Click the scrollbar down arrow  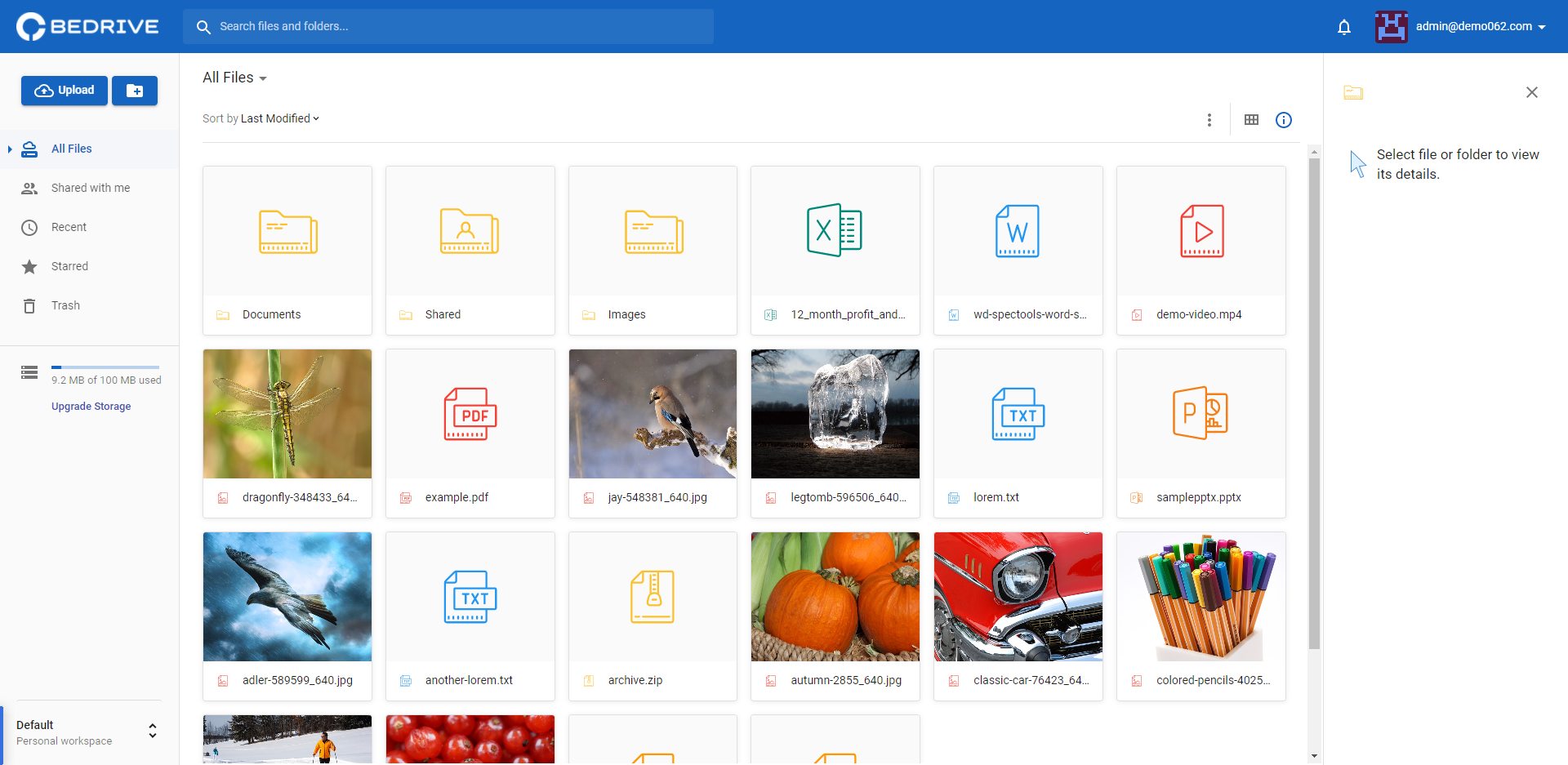pos(1314,757)
